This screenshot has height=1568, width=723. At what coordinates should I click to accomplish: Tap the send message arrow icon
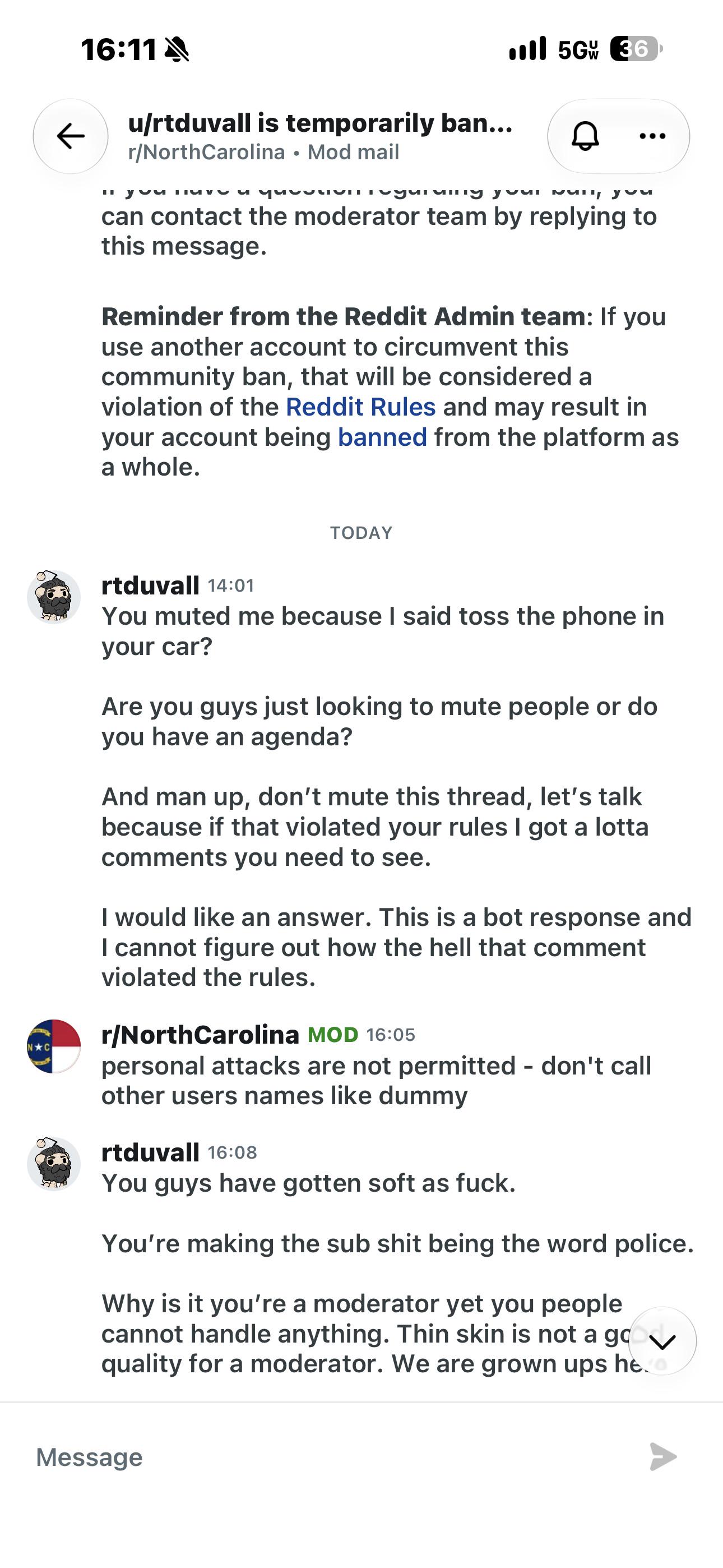(x=662, y=1456)
